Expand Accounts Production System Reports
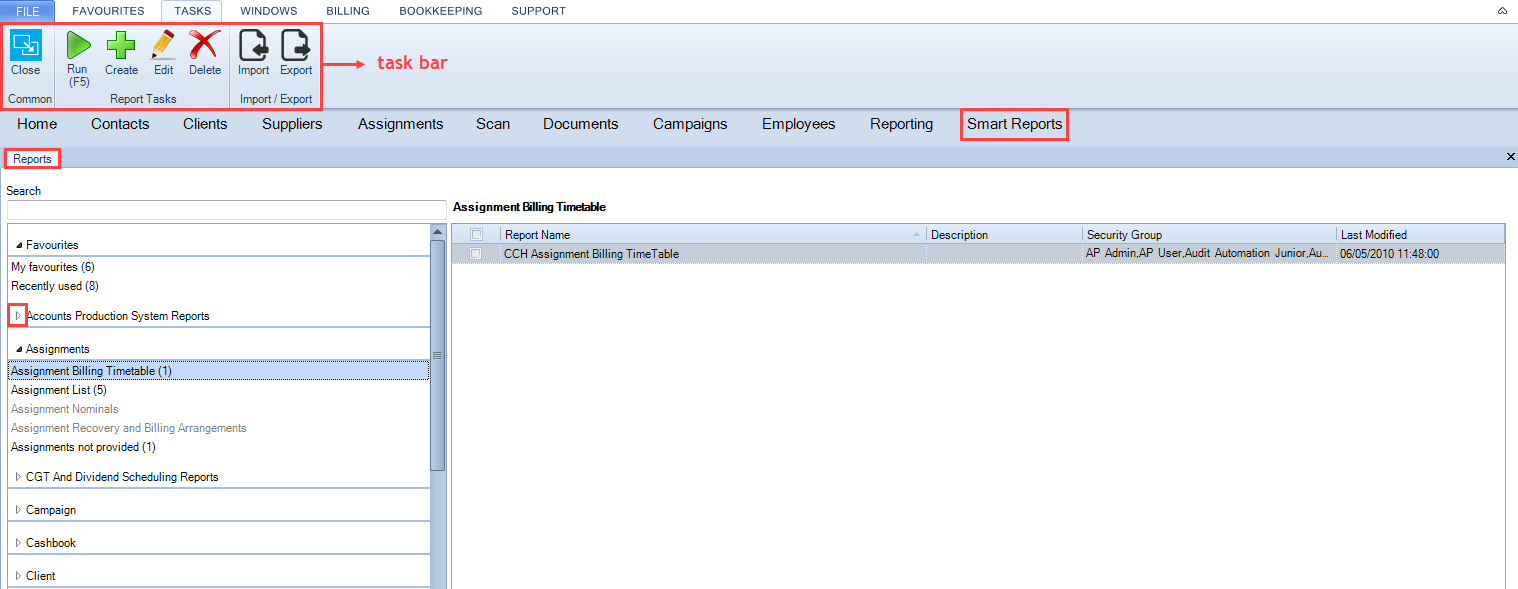The width and height of the screenshot is (1518, 589). coord(18,316)
